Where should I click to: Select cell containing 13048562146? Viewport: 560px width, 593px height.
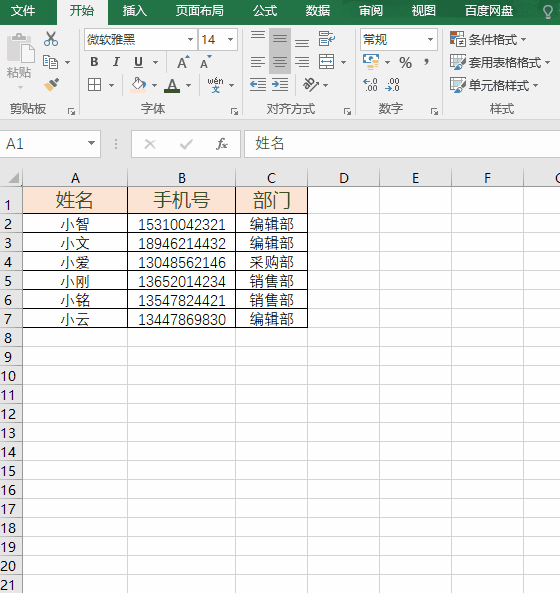181,261
